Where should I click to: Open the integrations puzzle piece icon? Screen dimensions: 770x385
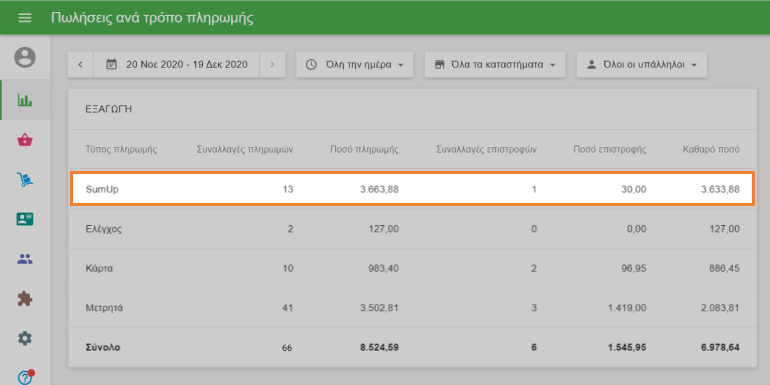(x=25, y=299)
